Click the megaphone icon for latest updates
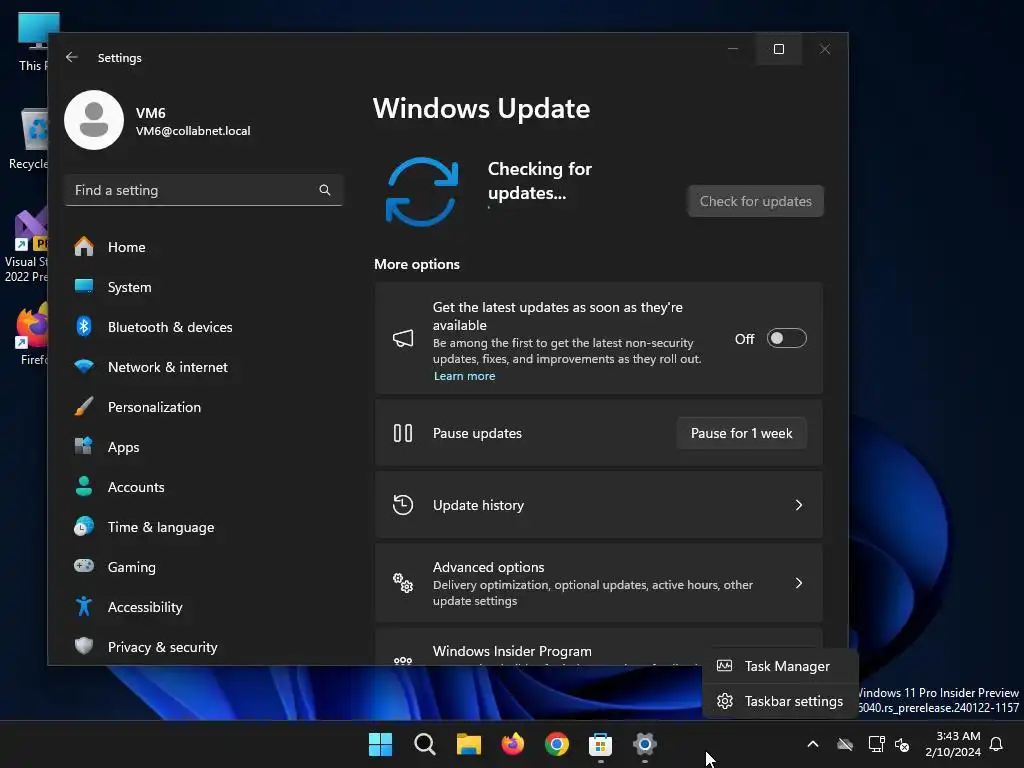 403,338
